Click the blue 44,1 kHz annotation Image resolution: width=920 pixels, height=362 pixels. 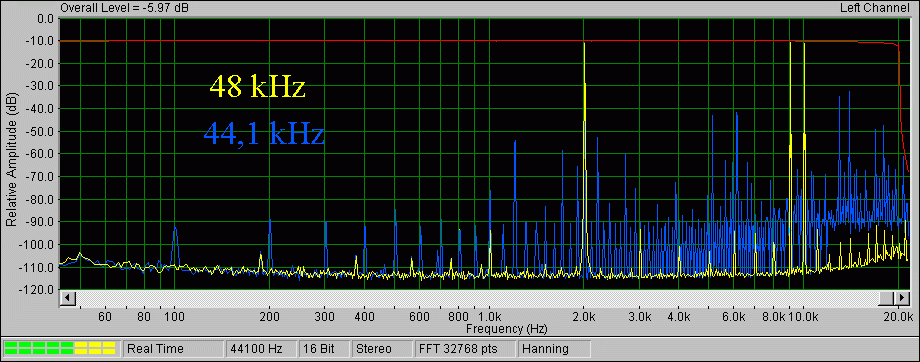point(264,134)
